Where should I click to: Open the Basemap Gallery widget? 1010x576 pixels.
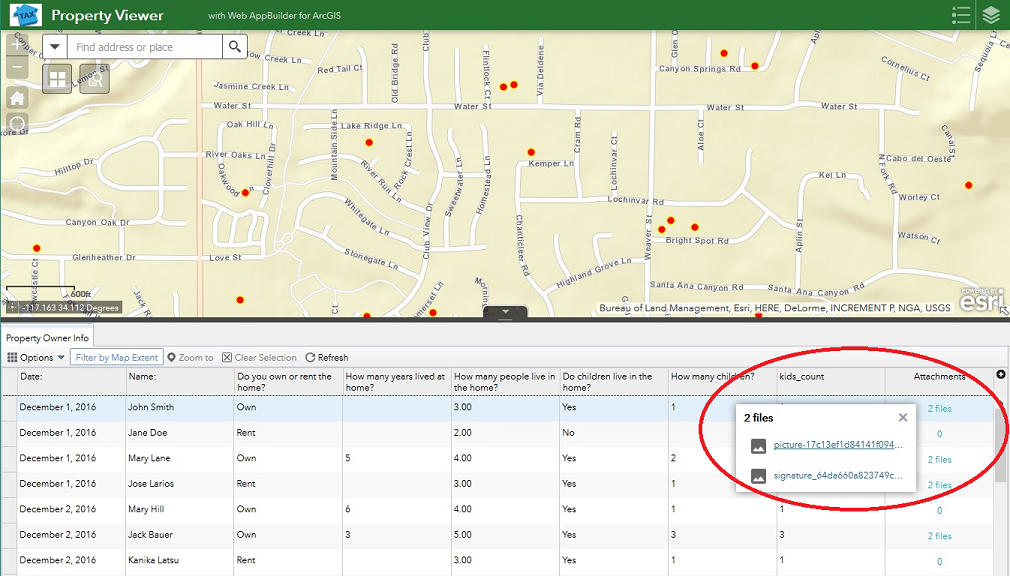click(x=57, y=79)
